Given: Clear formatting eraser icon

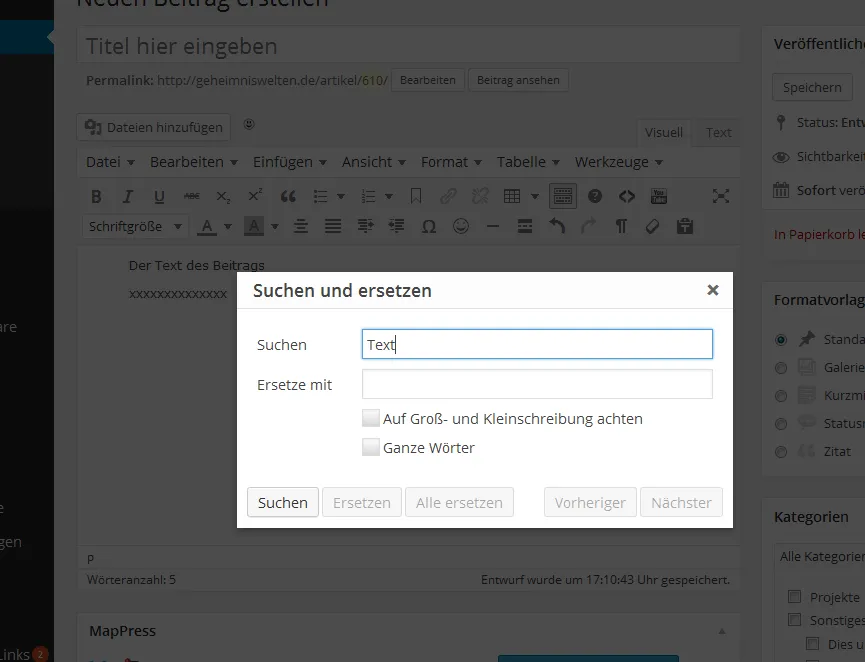Looking at the screenshot, I should (x=653, y=226).
